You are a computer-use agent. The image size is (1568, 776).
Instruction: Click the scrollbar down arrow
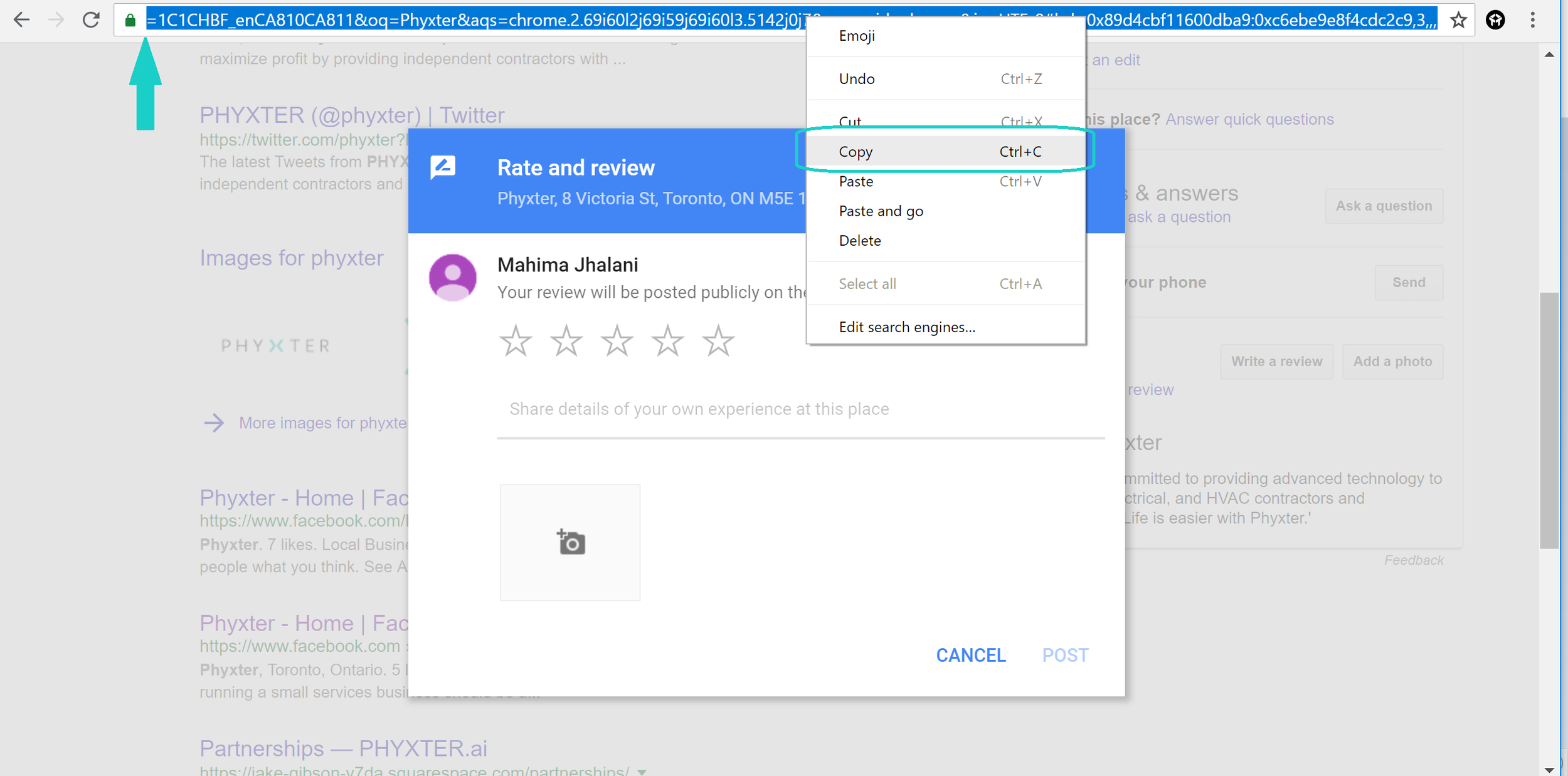tap(1549, 769)
